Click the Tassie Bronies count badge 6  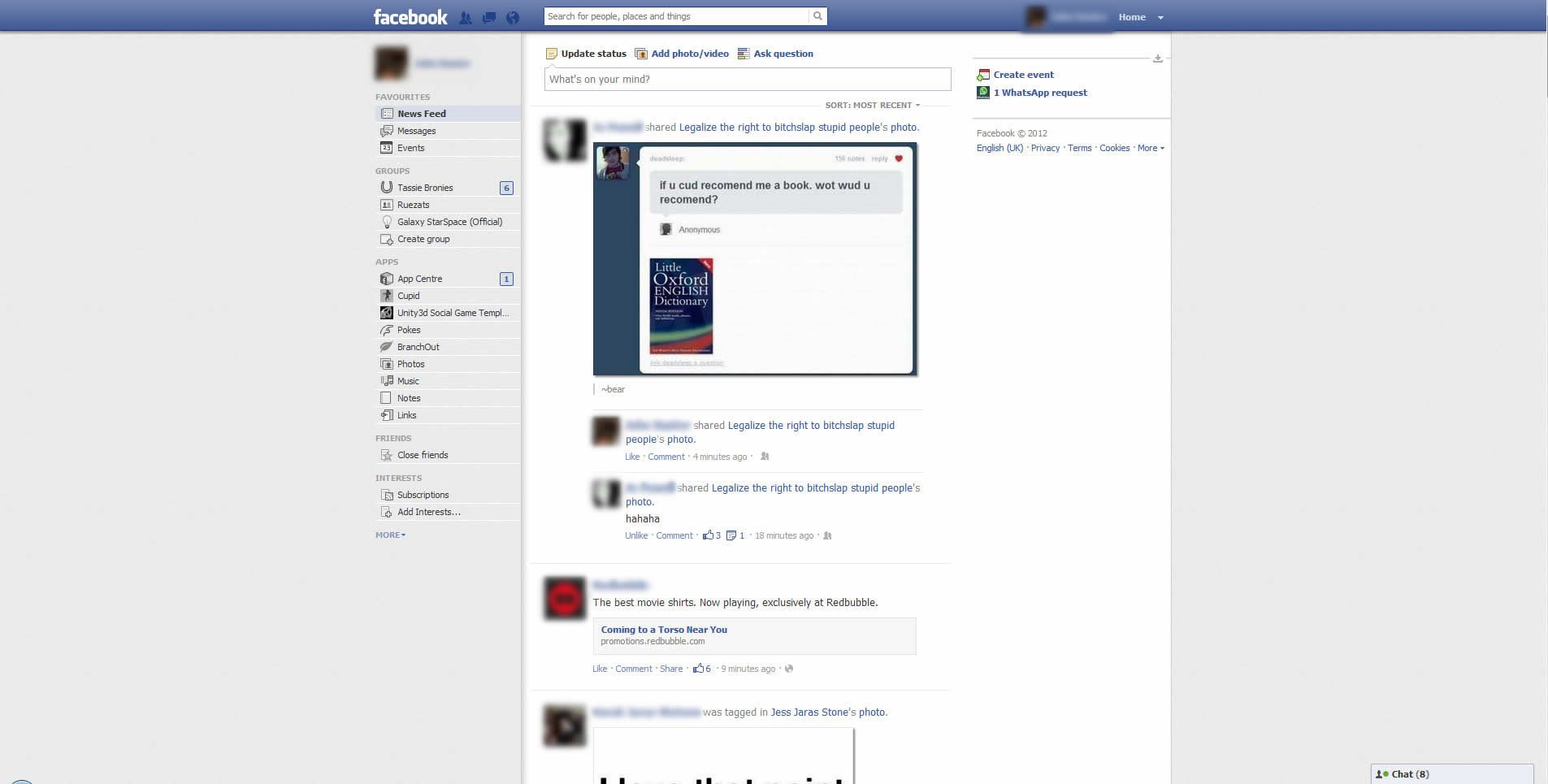tap(506, 188)
